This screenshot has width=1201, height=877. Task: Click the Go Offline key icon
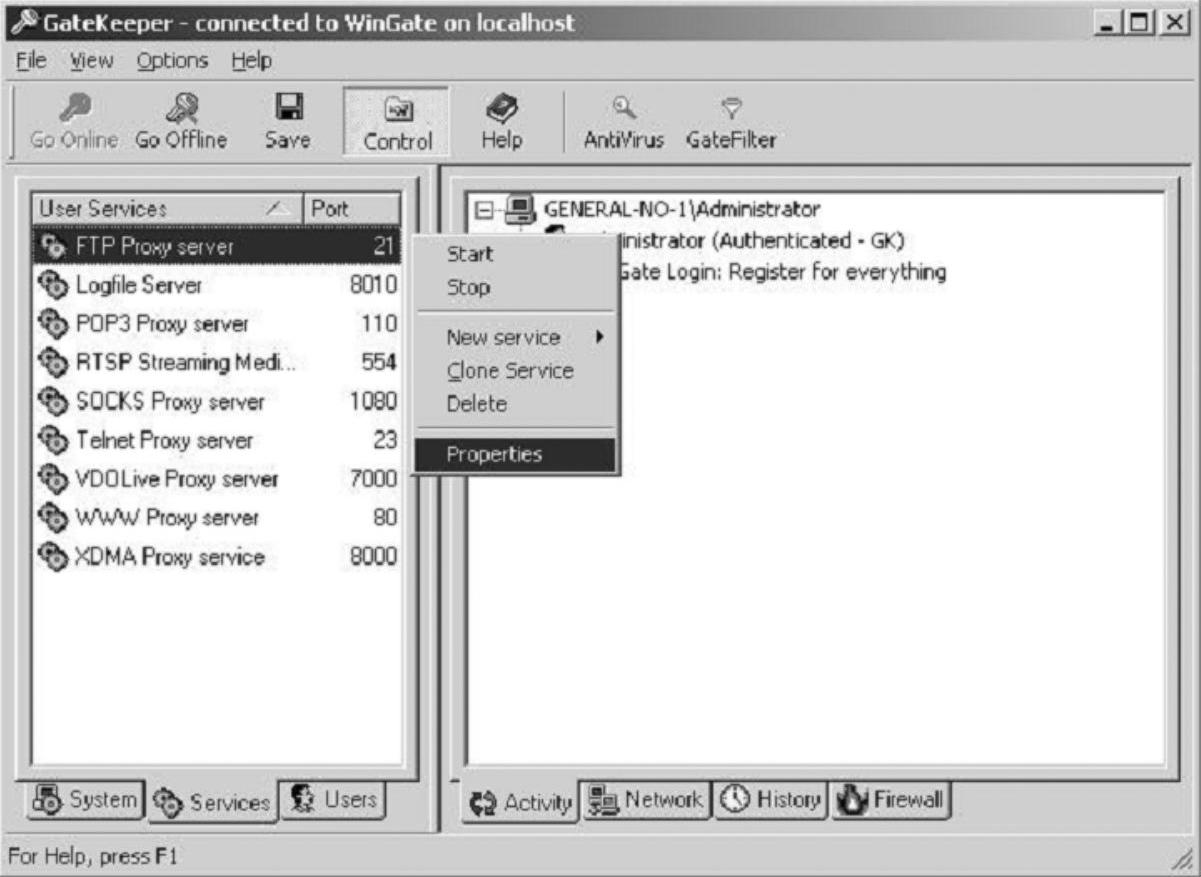(x=181, y=108)
